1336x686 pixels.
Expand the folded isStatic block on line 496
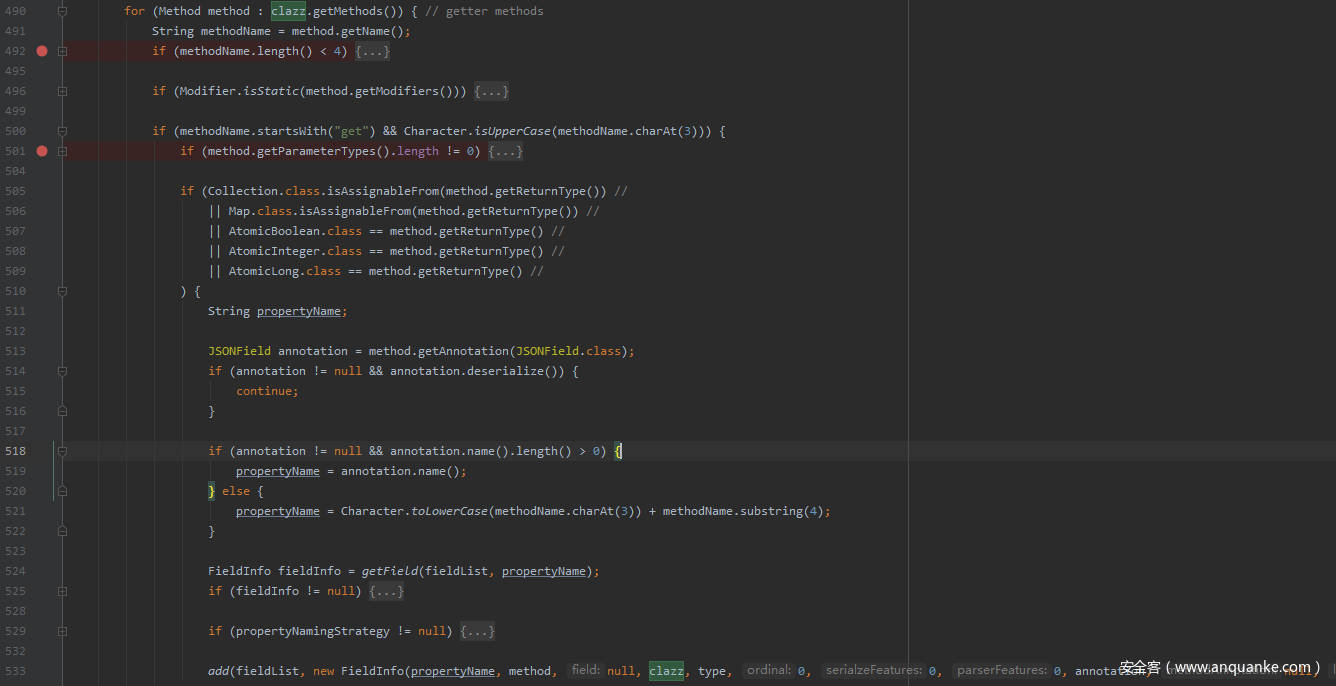coord(491,91)
